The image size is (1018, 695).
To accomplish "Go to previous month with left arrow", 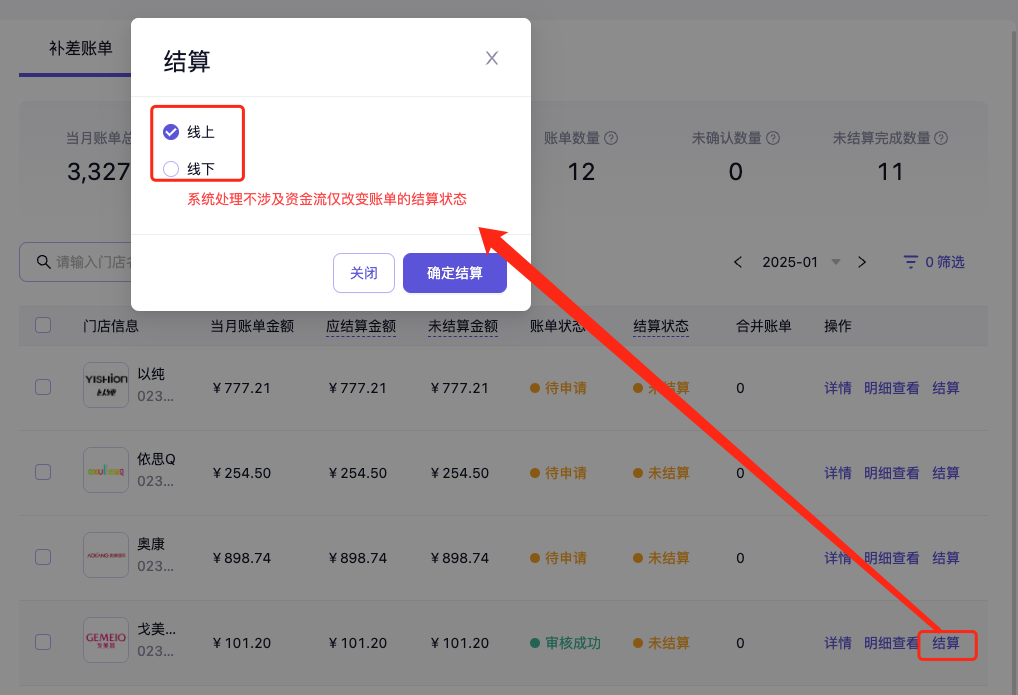I will (x=738, y=262).
